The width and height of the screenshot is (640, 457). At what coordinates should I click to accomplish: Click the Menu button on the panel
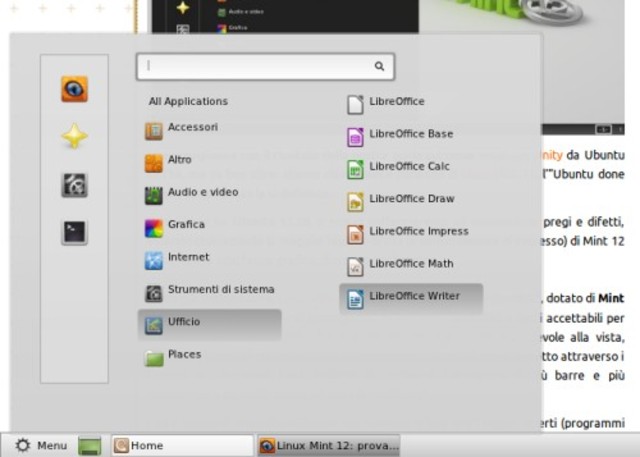click(41, 445)
